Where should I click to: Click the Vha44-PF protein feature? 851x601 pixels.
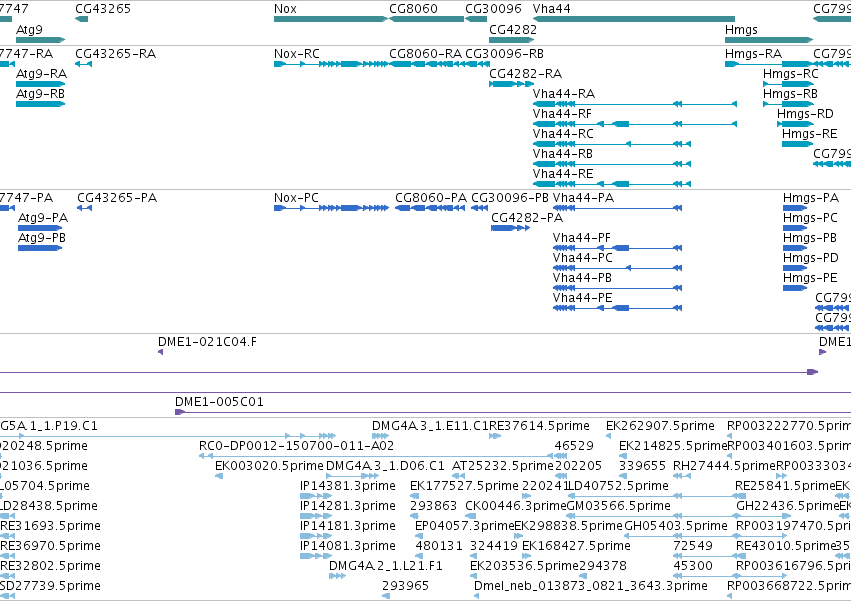(617, 248)
